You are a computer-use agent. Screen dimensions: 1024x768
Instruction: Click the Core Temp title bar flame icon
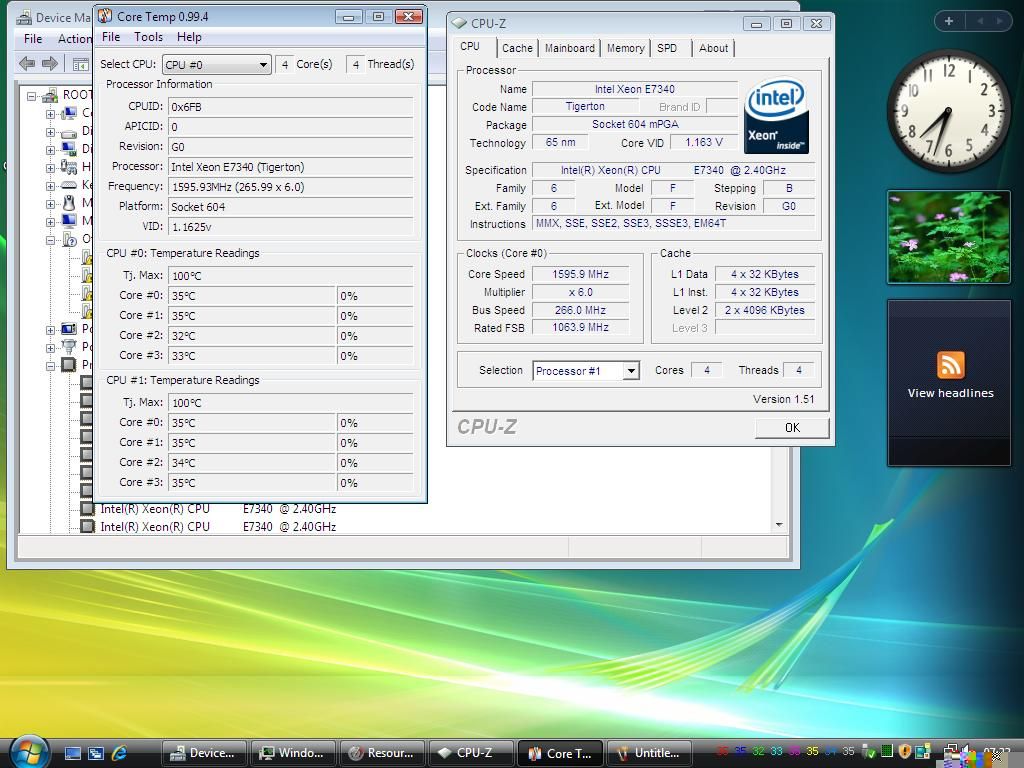pos(105,16)
